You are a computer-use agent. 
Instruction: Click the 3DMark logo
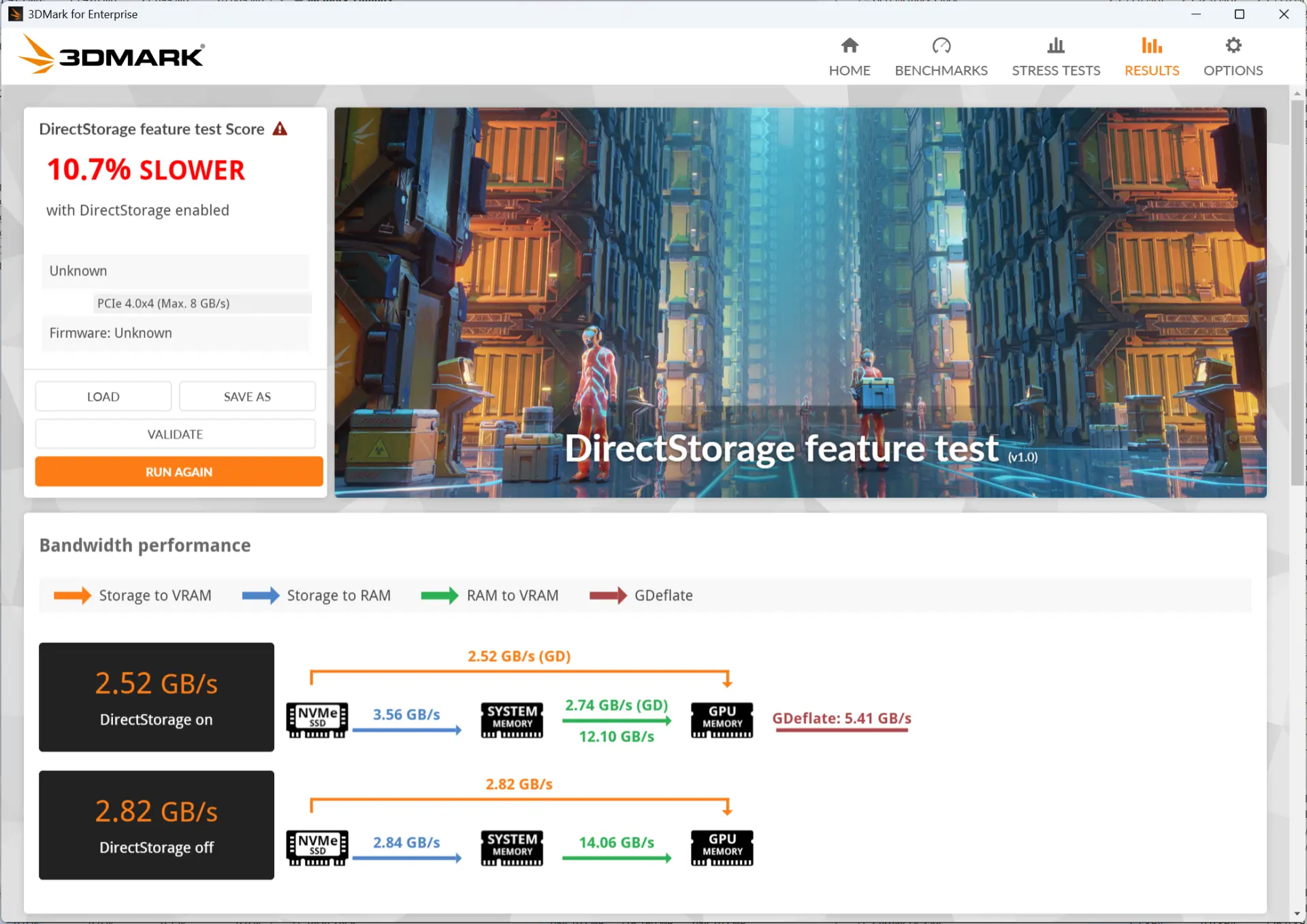112,54
